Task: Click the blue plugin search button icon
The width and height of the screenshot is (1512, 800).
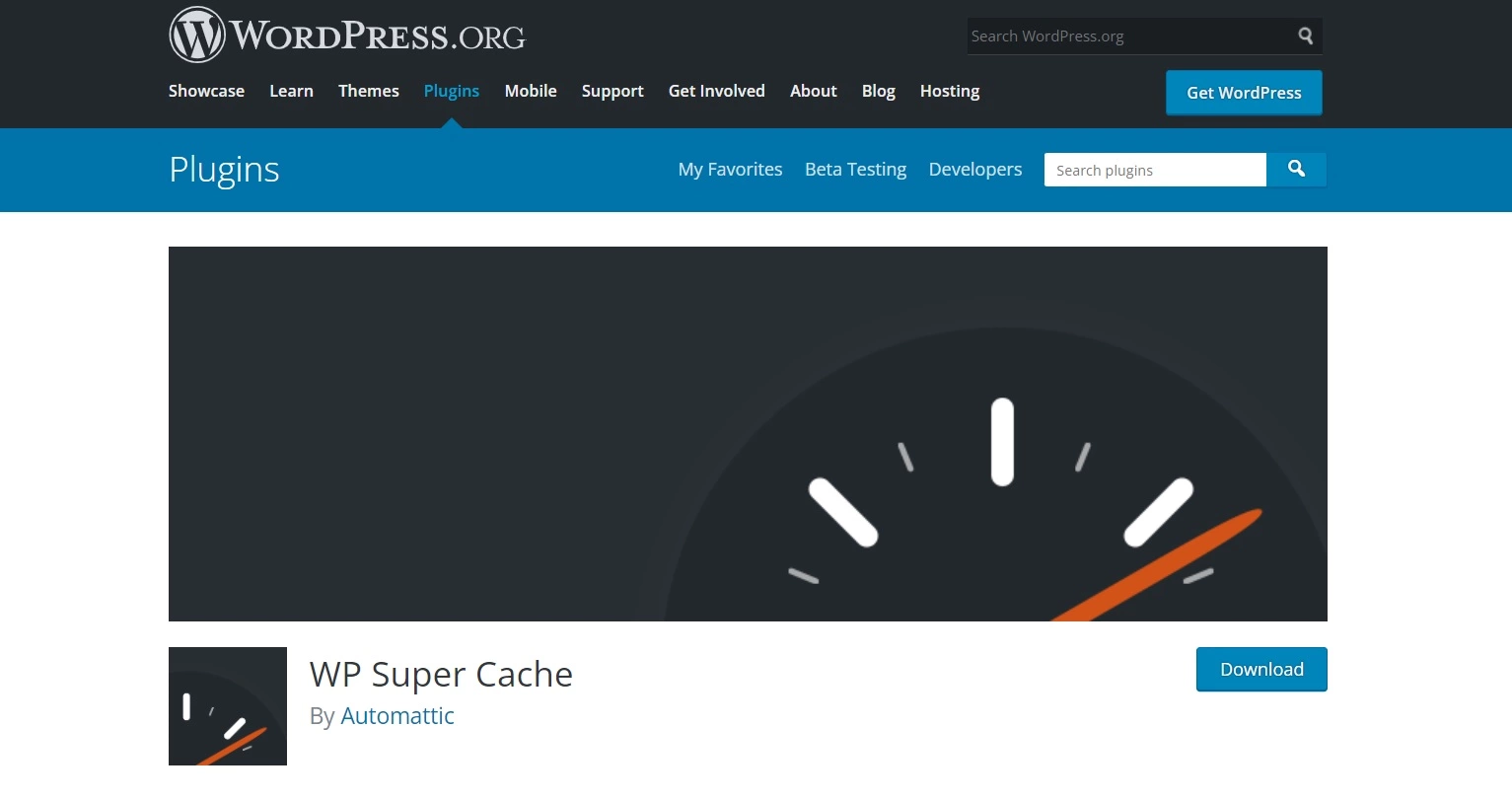Action: [1296, 169]
